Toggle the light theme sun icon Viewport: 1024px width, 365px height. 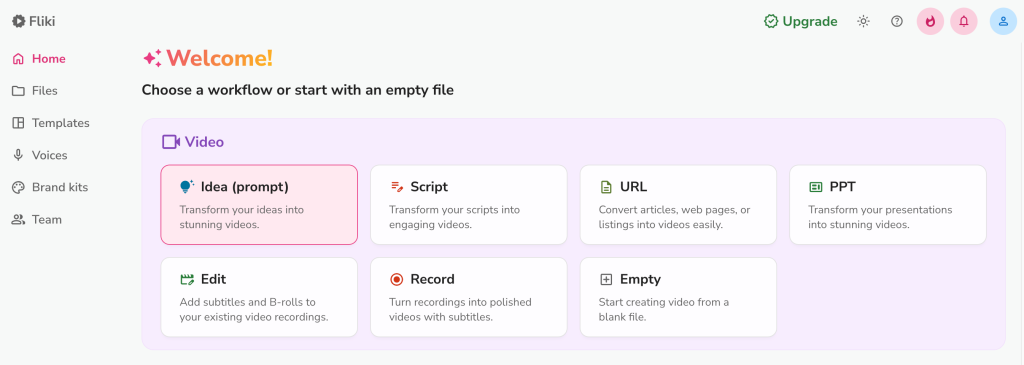(x=863, y=22)
